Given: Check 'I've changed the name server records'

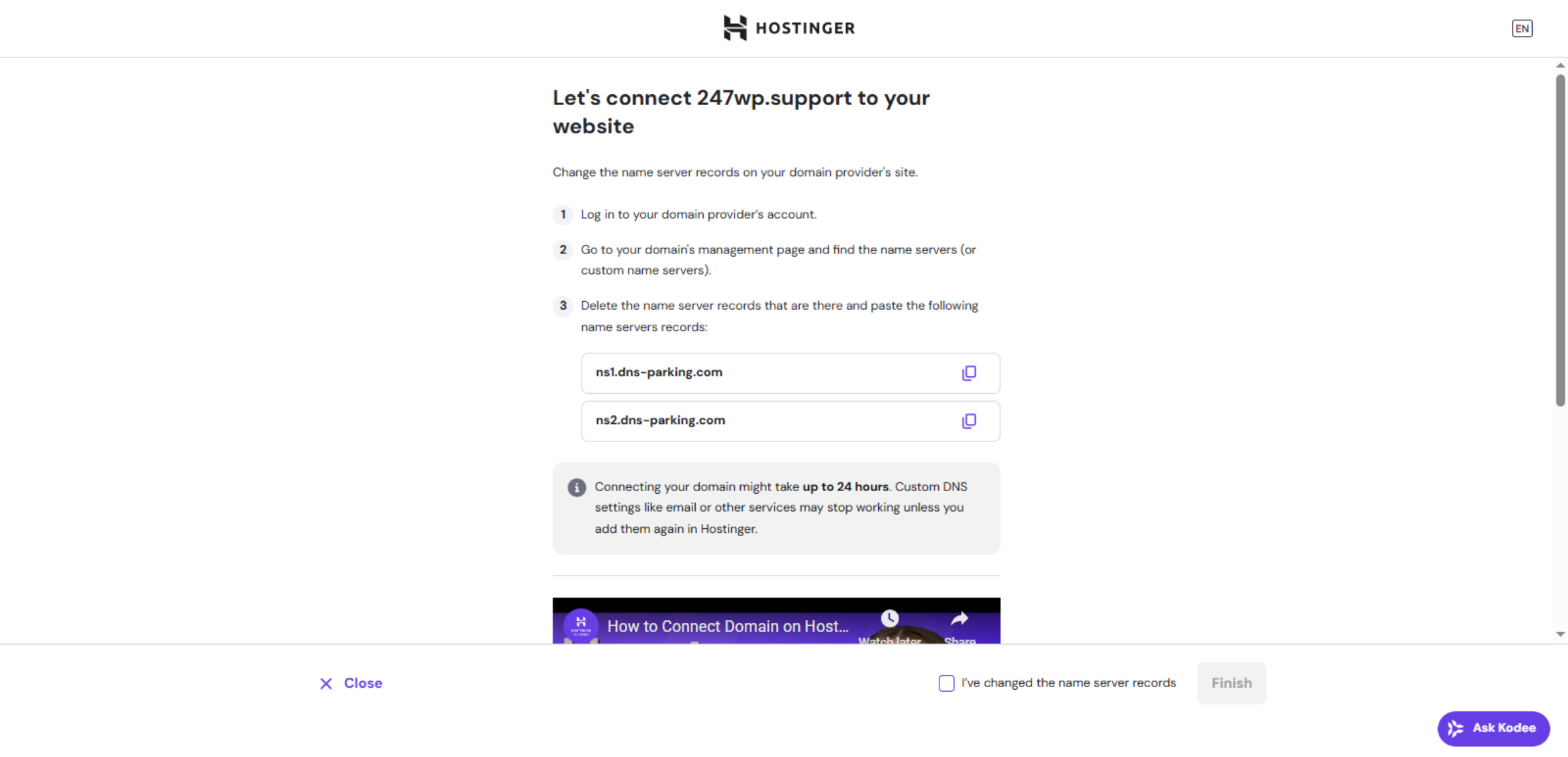Looking at the screenshot, I should [946, 683].
